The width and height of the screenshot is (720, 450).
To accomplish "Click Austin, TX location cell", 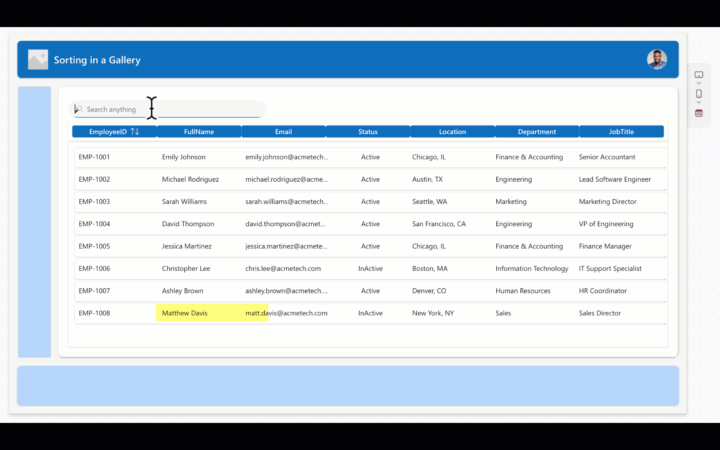I will [427, 179].
